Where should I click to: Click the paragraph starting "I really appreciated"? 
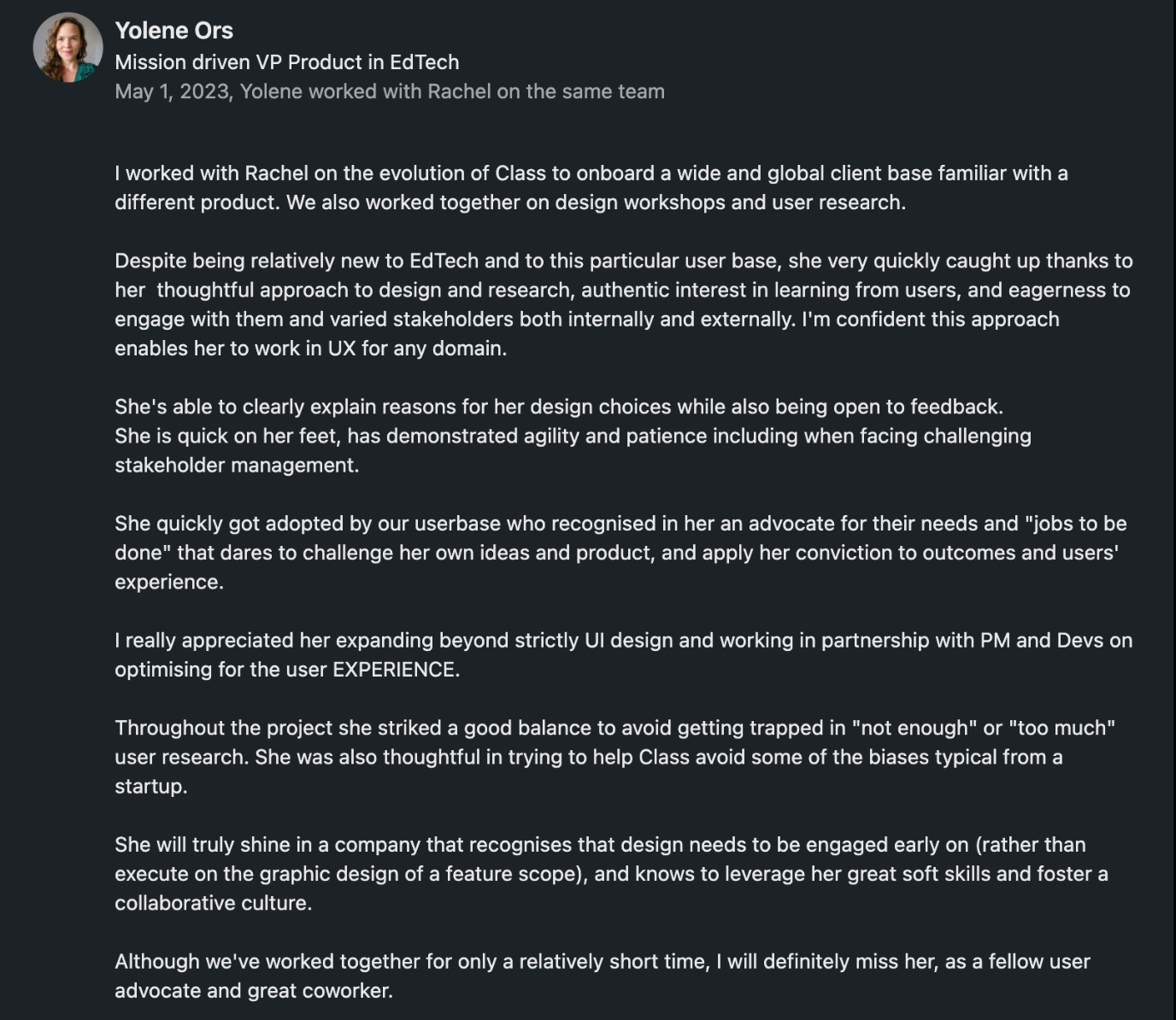(622, 654)
